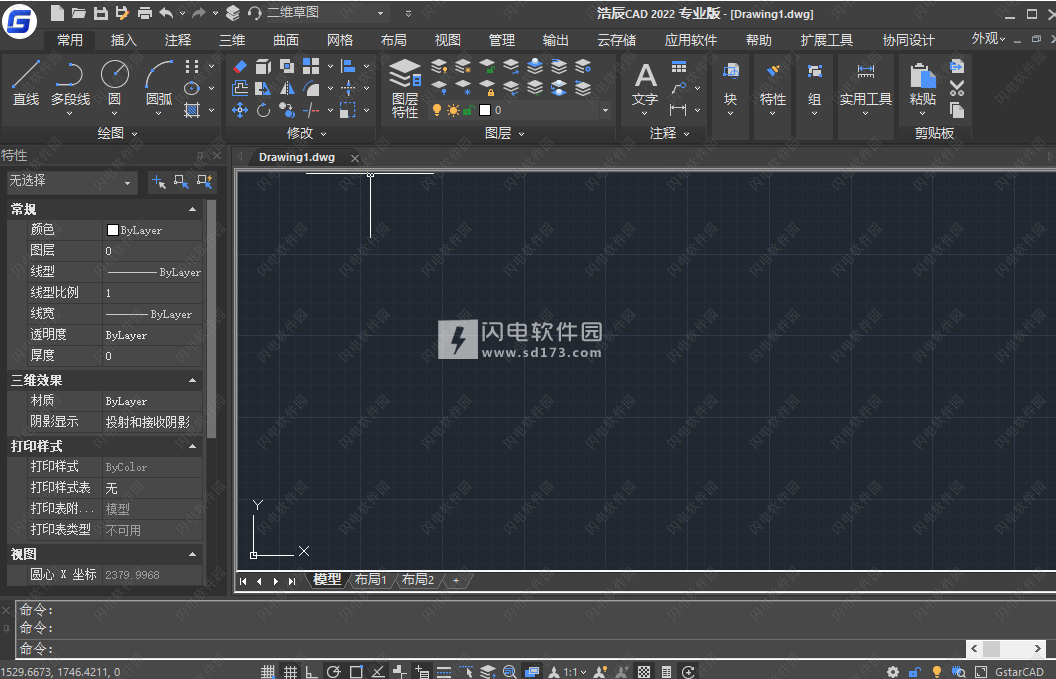1056x679 pixels.
Task: Choose the Mirror tool icon
Action: [287, 88]
